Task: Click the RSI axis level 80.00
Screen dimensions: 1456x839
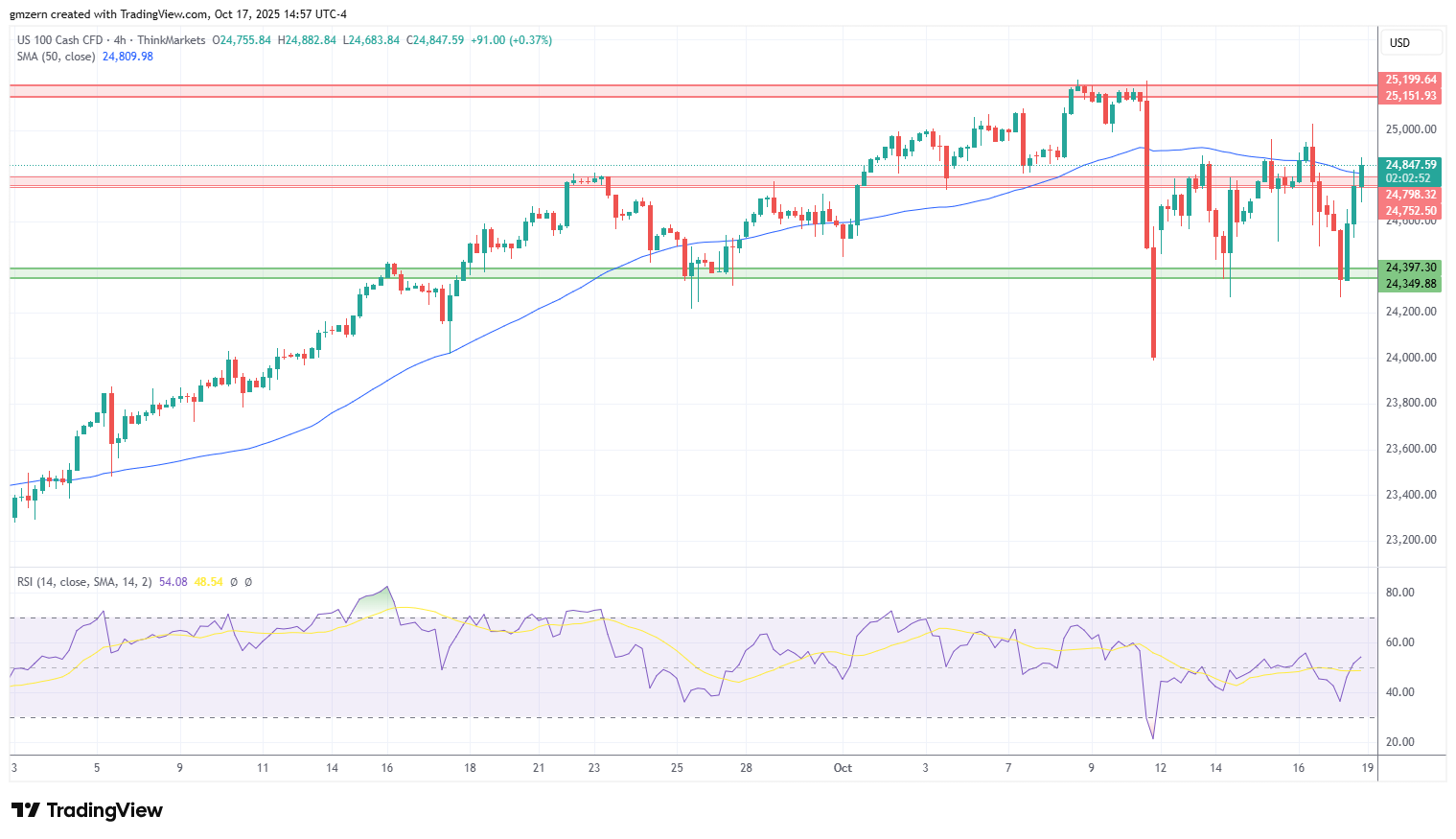Action: pyautogui.click(x=1400, y=593)
